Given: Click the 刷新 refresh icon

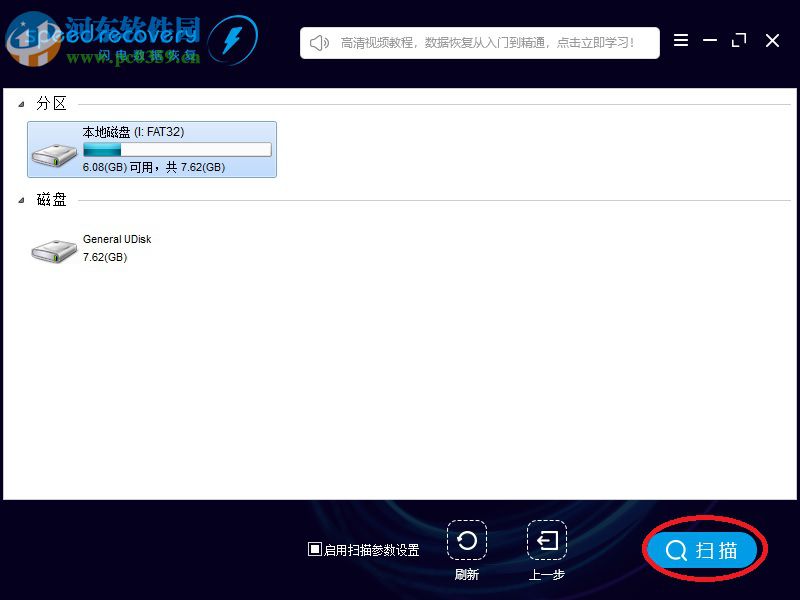Looking at the screenshot, I should pos(468,540).
